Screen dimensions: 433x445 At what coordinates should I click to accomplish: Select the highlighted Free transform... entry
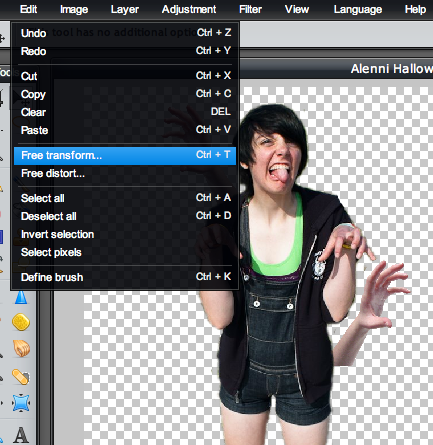125,155
